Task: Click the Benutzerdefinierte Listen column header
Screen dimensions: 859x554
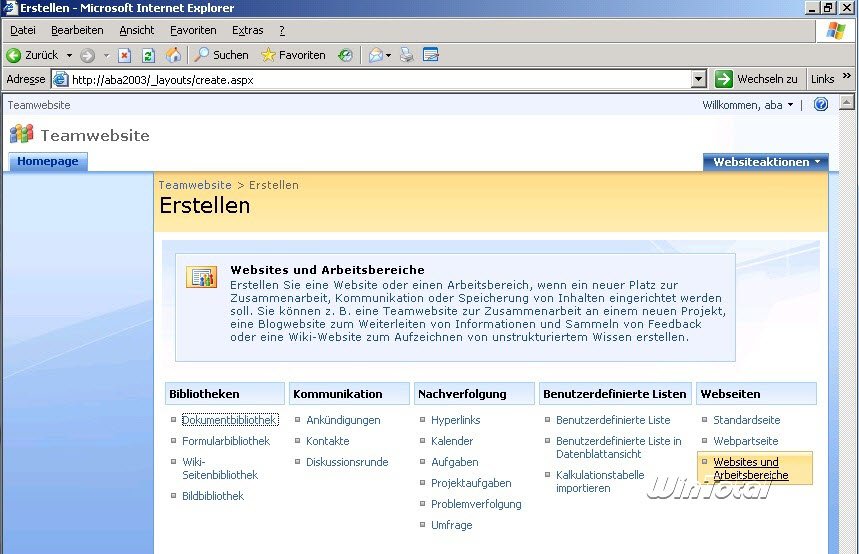Action: coord(615,393)
